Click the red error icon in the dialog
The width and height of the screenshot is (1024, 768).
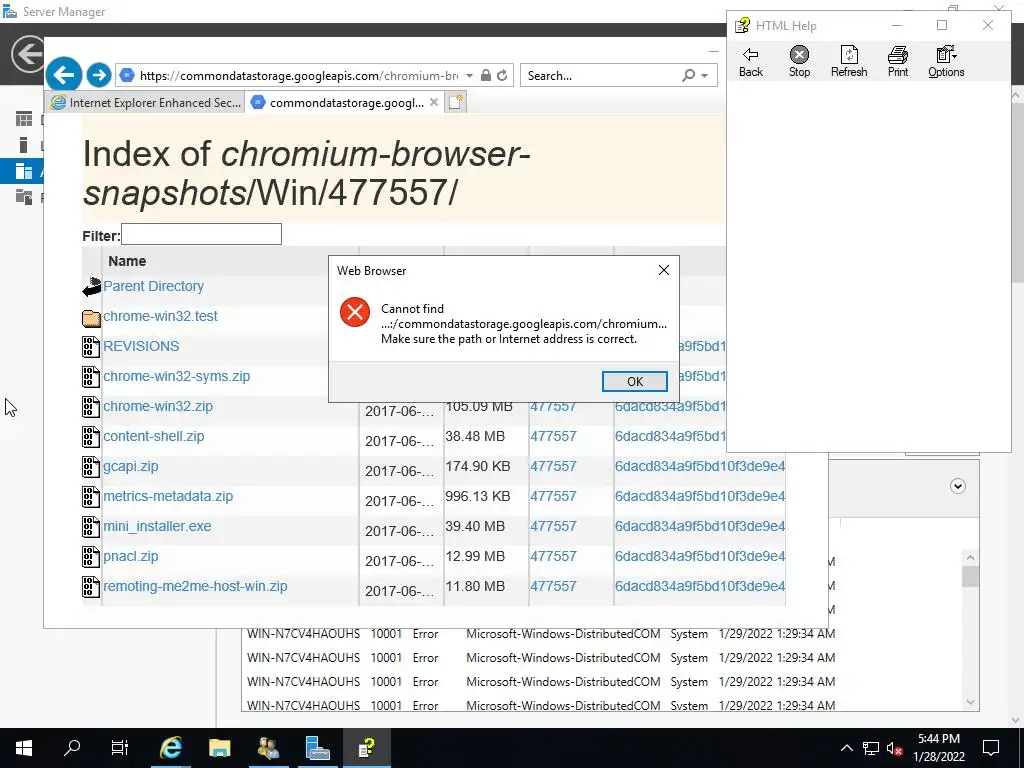coord(355,312)
